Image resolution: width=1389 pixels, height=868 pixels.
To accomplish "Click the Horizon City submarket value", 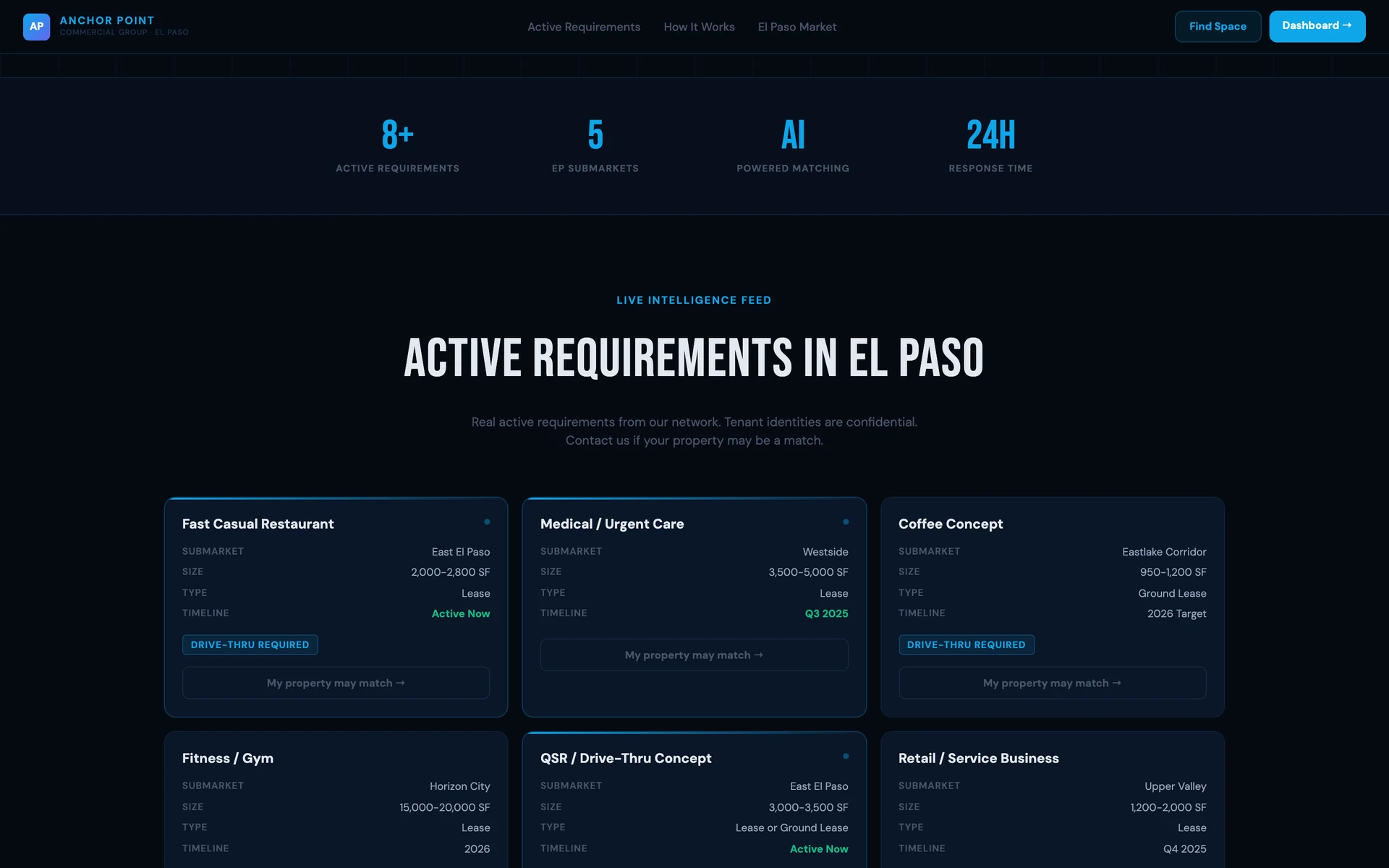I will click(459, 786).
